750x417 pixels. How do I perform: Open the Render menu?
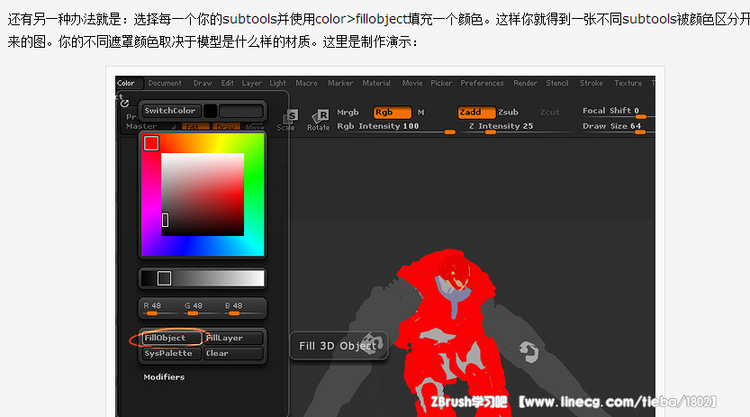tap(525, 83)
